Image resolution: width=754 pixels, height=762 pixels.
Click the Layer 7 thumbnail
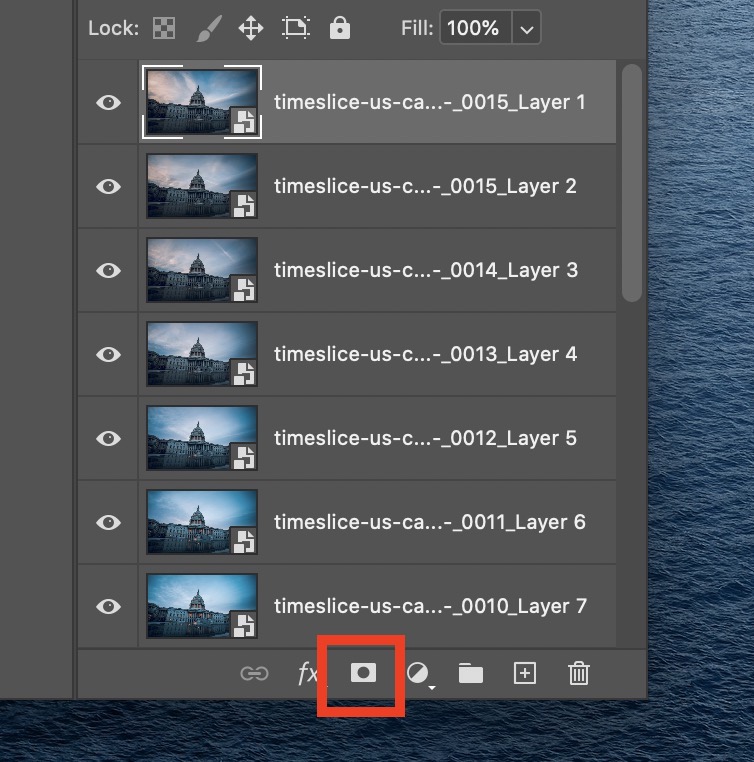202,606
